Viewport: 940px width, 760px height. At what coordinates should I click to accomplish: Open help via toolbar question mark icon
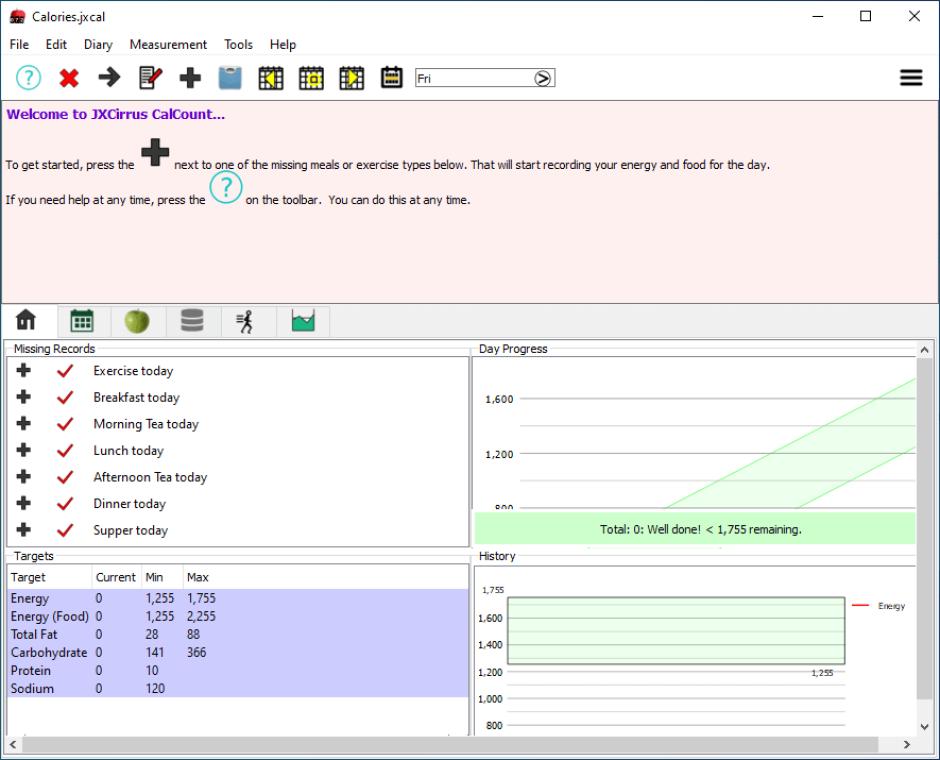pos(28,78)
